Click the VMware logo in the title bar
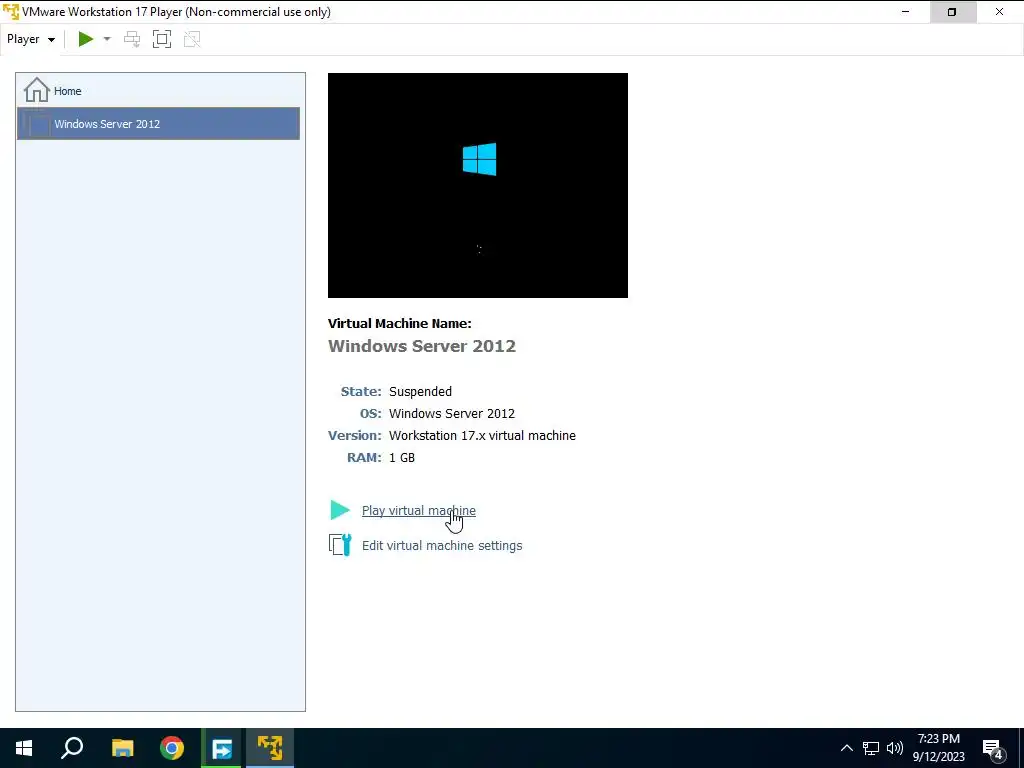The image size is (1024, 768). (x=10, y=12)
